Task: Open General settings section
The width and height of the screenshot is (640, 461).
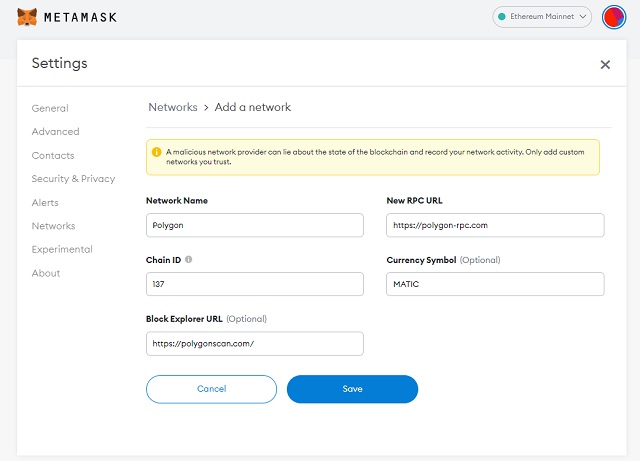Action: tap(50, 108)
